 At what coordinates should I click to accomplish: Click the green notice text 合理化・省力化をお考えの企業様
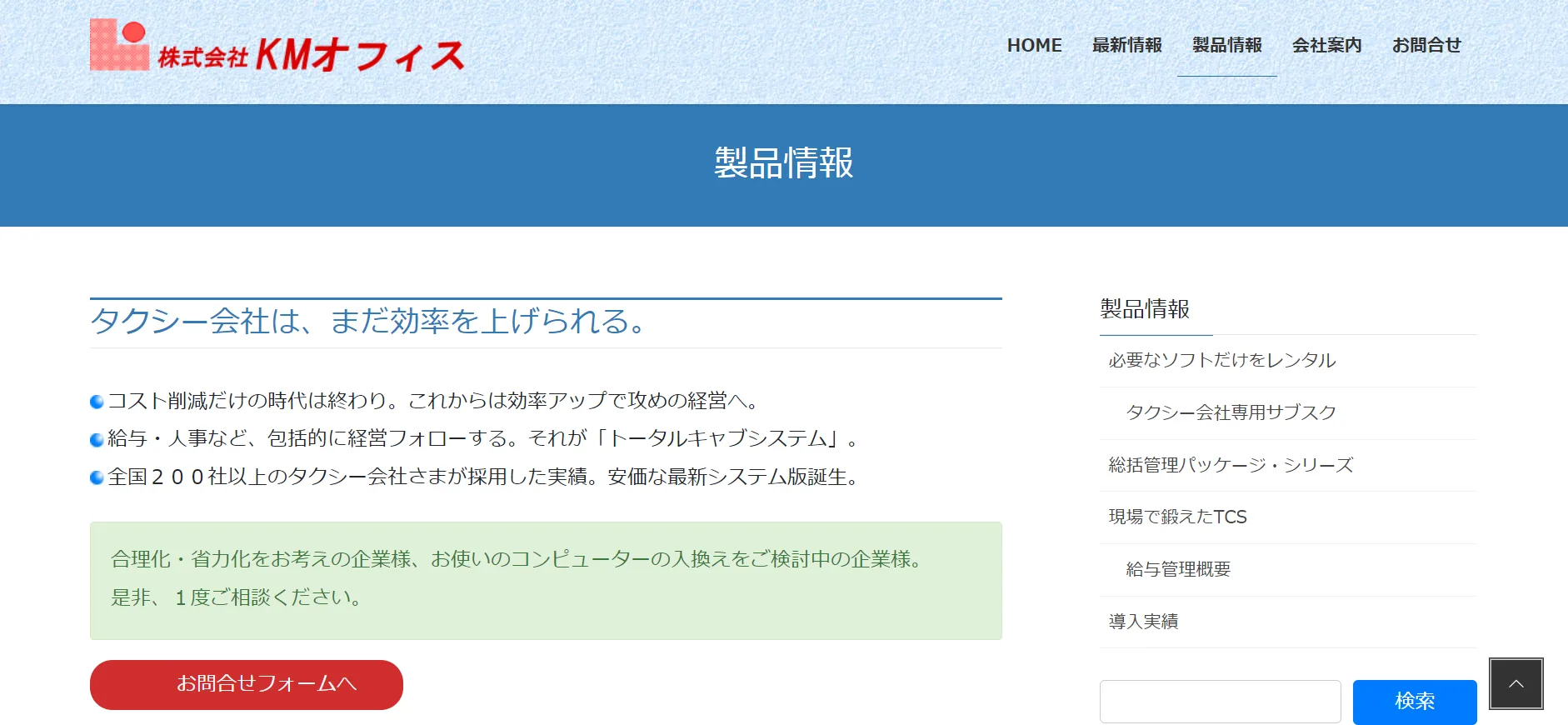pos(517,559)
